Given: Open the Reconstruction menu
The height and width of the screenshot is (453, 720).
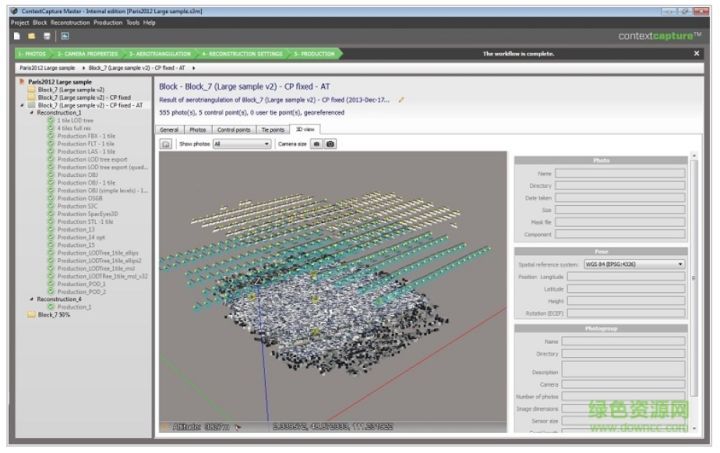Looking at the screenshot, I should 72,22.
